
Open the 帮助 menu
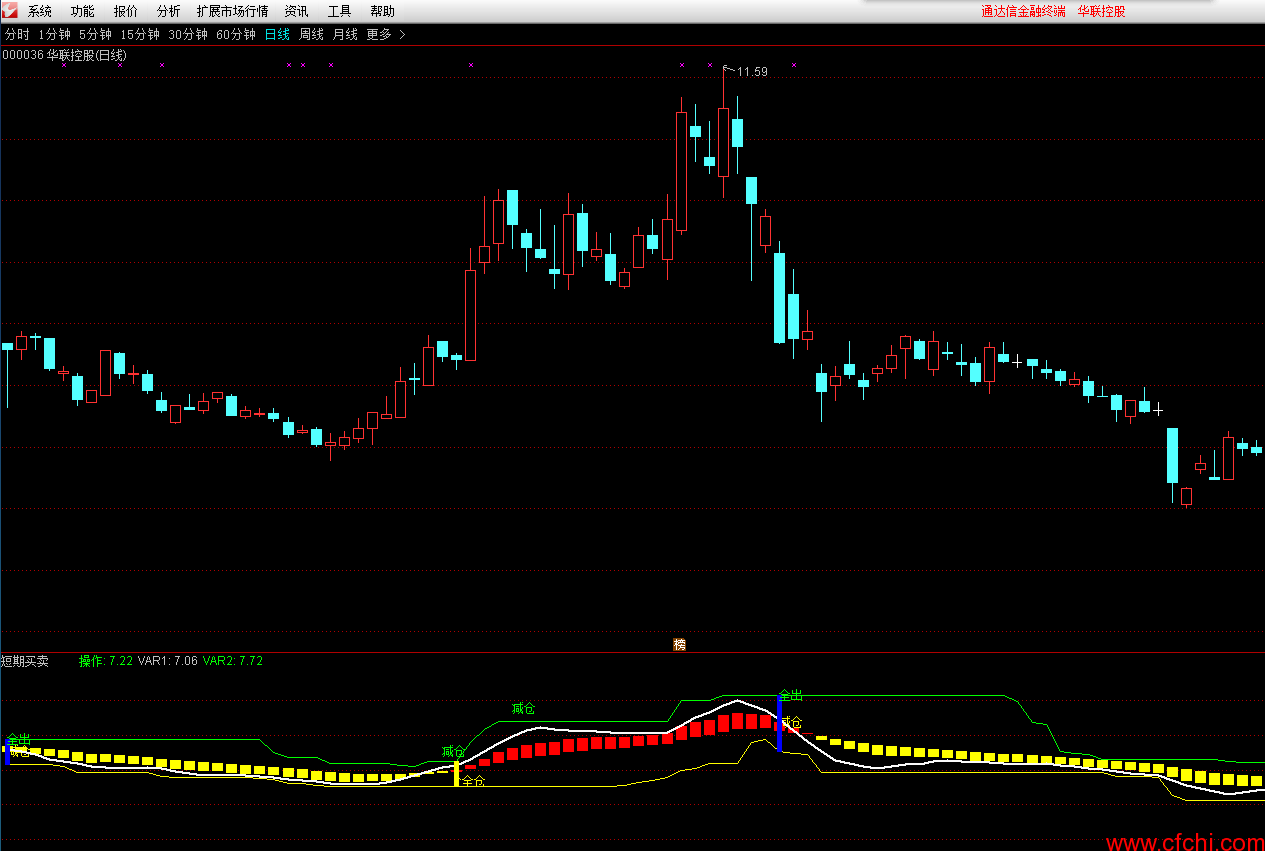(x=382, y=12)
